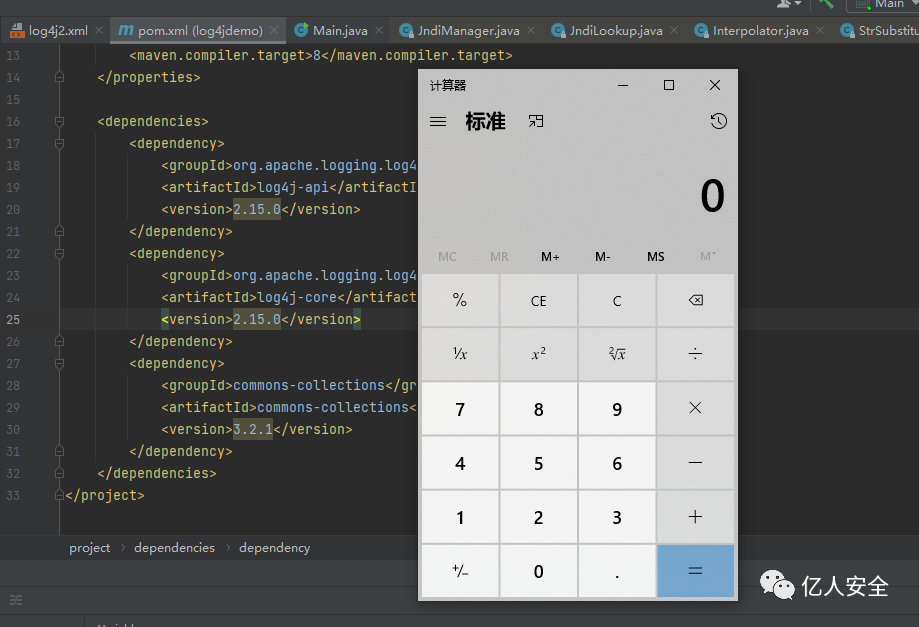Screen dimensions: 919x627
Task: Close the pom.xml tab
Action: 274,30
